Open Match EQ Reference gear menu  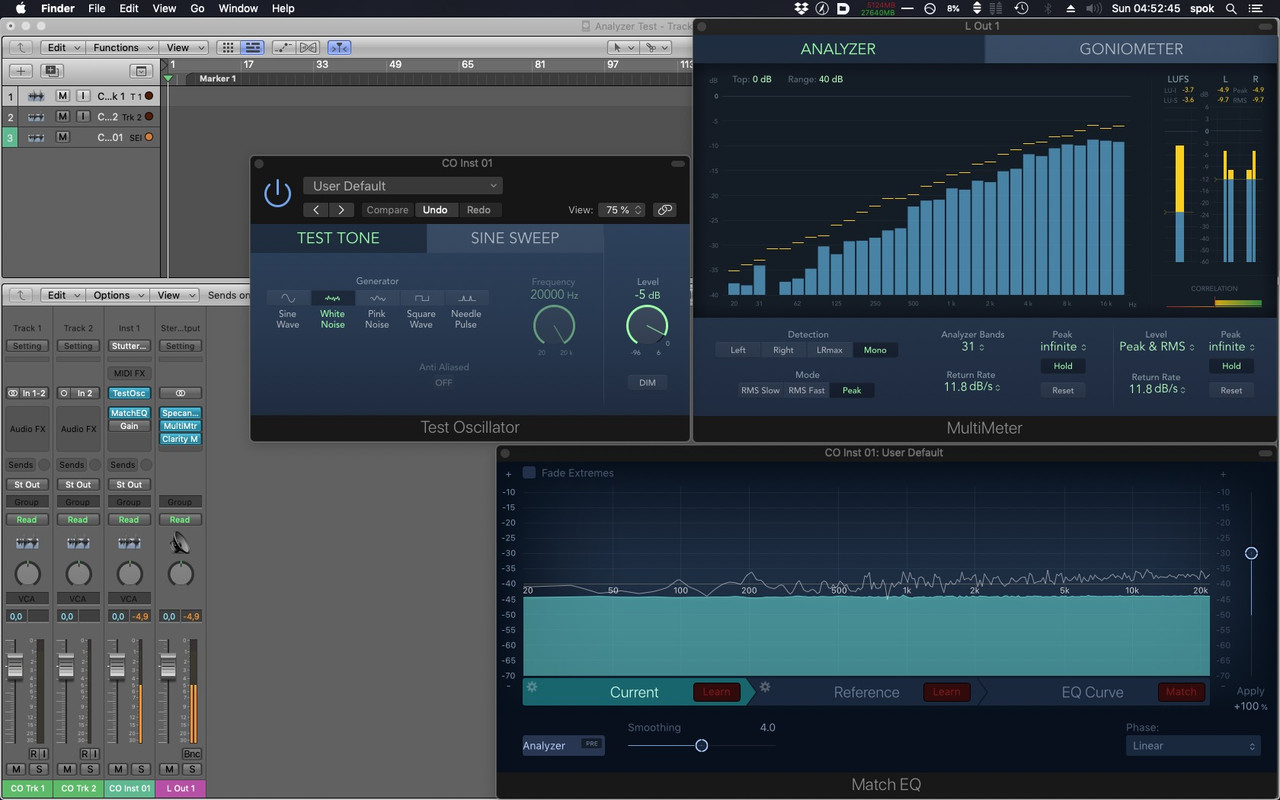pyautogui.click(x=765, y=687)
